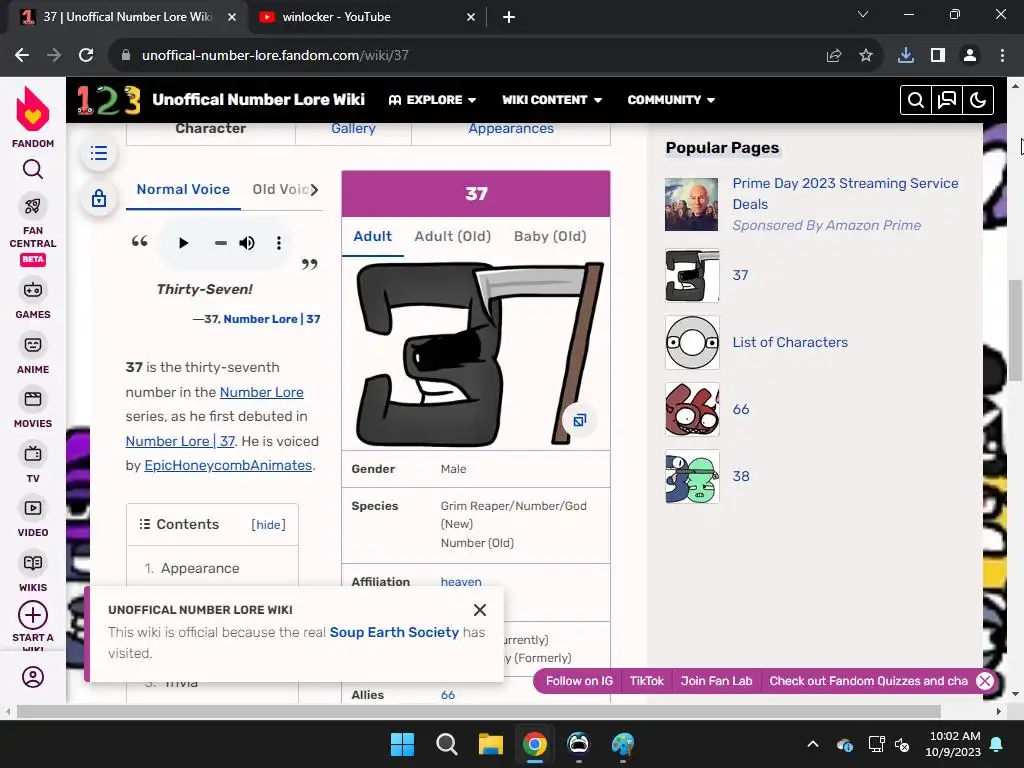Open the Video section icon

[x=33, y=508]
